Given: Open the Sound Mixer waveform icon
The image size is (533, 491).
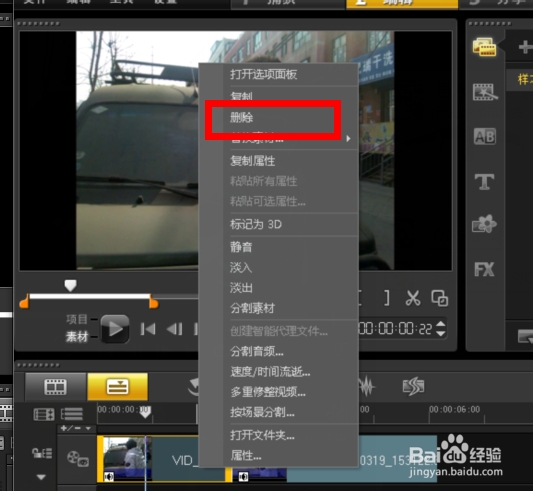Looking at the screenshot, I should pos(367,387).
